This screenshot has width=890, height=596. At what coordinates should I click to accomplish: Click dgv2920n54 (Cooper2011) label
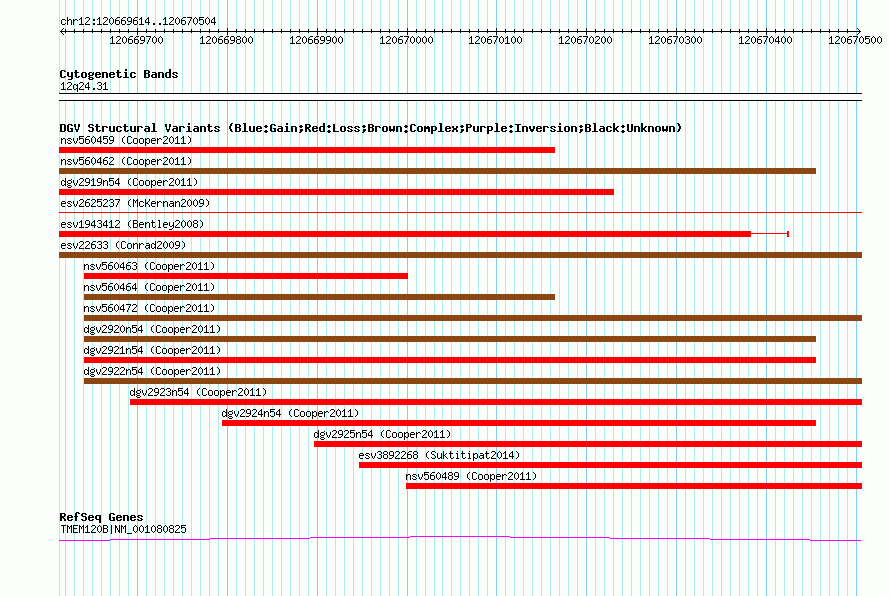tap(152, 329)
